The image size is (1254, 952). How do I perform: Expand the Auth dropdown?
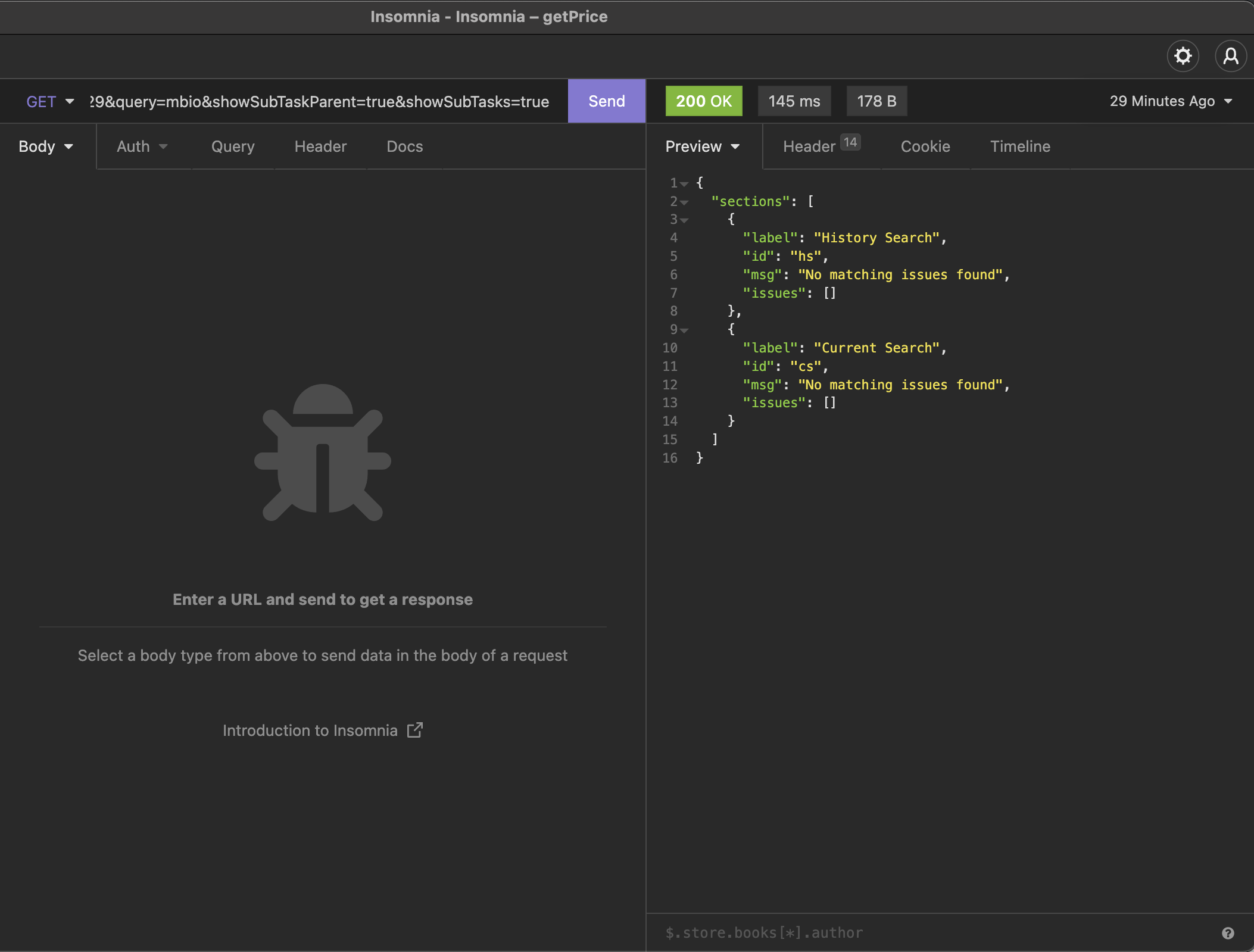pyautogui.click(x=142, y=146)
